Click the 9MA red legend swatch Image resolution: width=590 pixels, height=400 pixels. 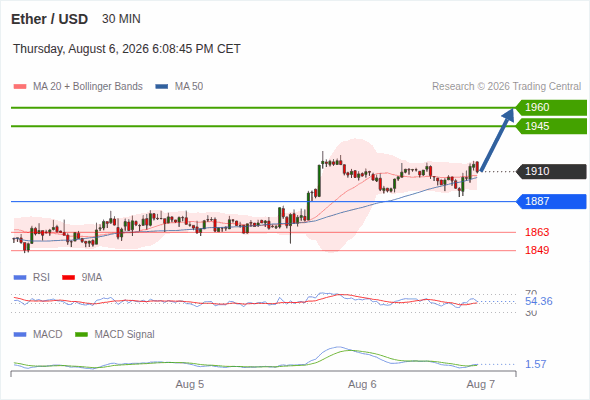tap(68, 278)
